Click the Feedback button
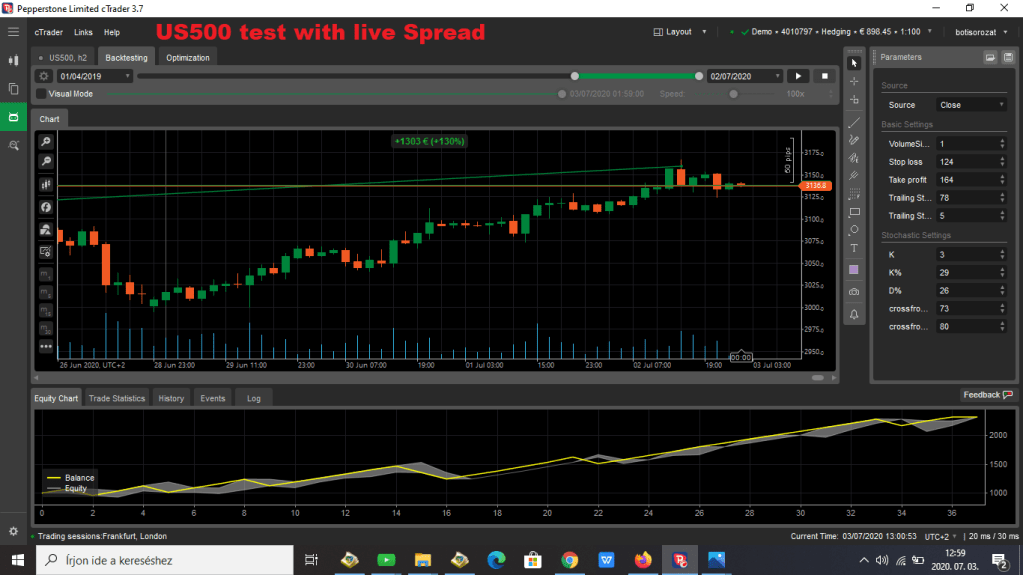 pyautogui.click(x=986, y=395)
